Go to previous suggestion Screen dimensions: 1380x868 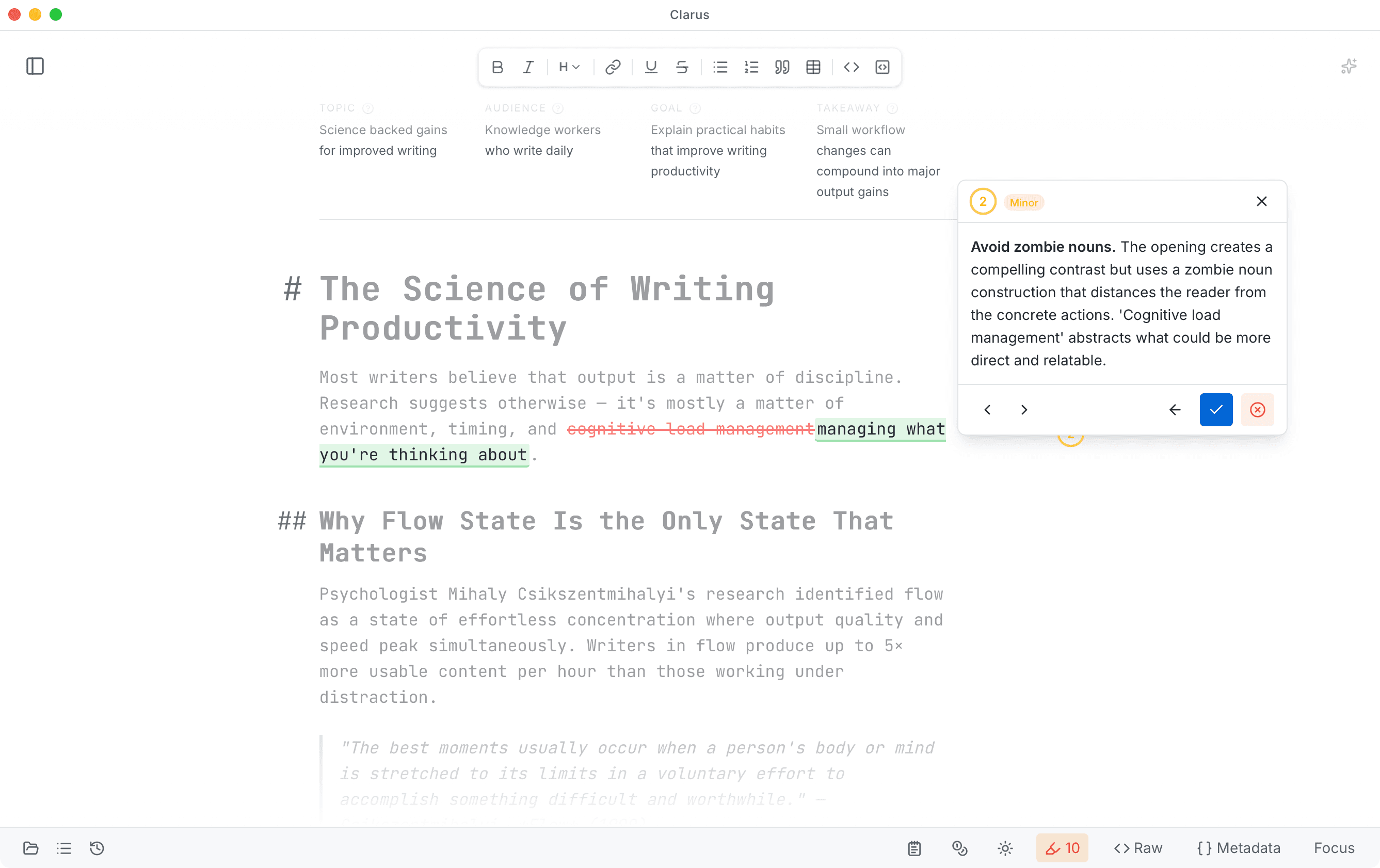pos(987,410)
